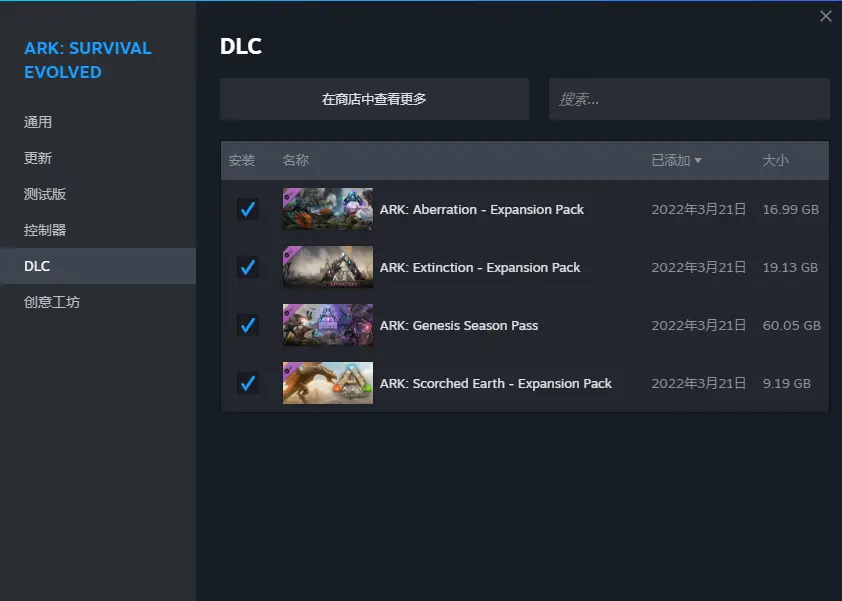Screen dimensions: 842x601
Task: Click the 19.13 GB size value
Action: (x=790, y=267)
